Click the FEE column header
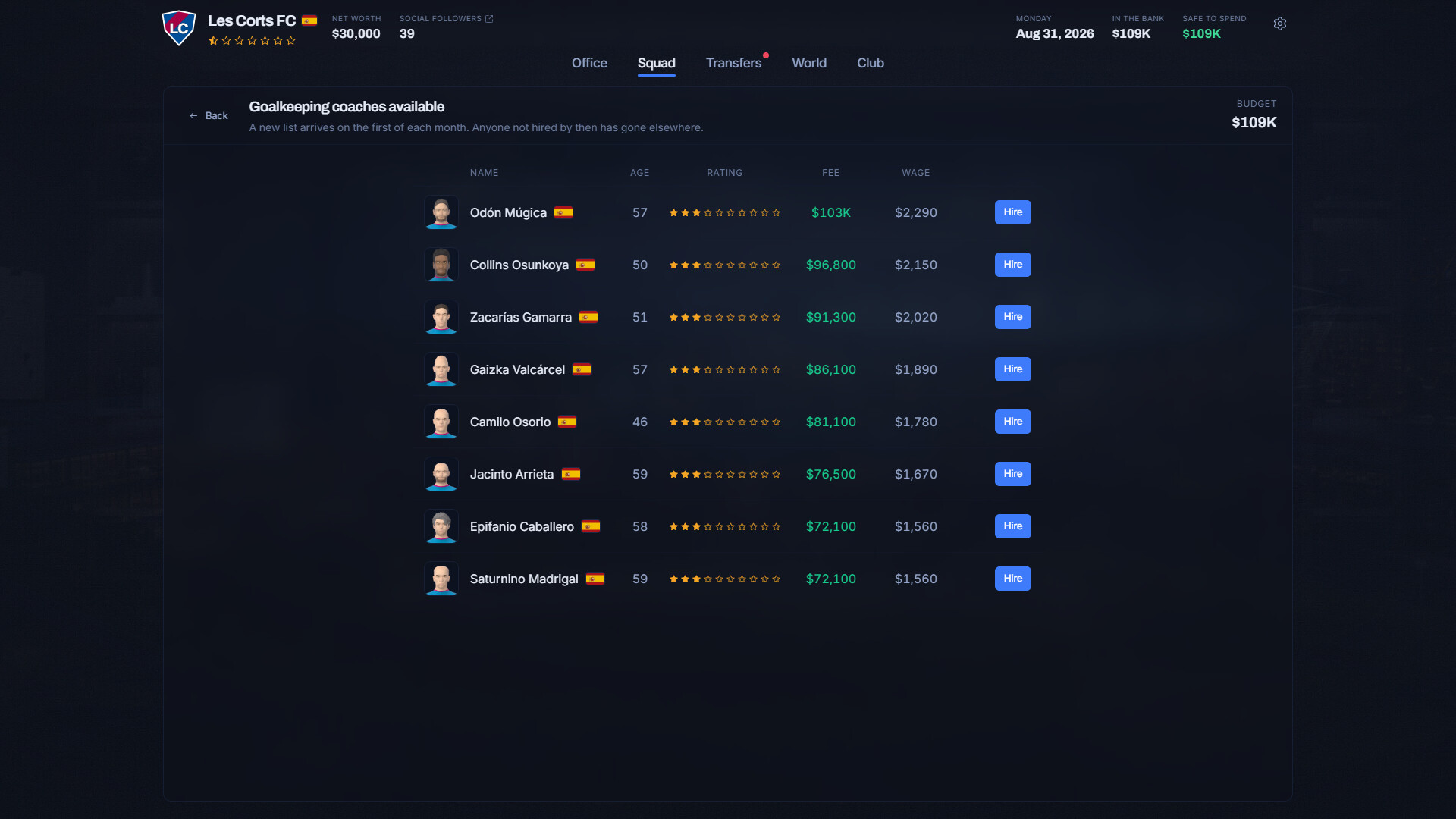 click(x=830, y=173)
